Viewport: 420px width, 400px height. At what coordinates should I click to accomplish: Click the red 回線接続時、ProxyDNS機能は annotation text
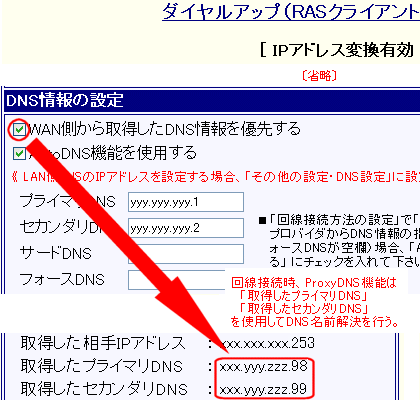314,283
